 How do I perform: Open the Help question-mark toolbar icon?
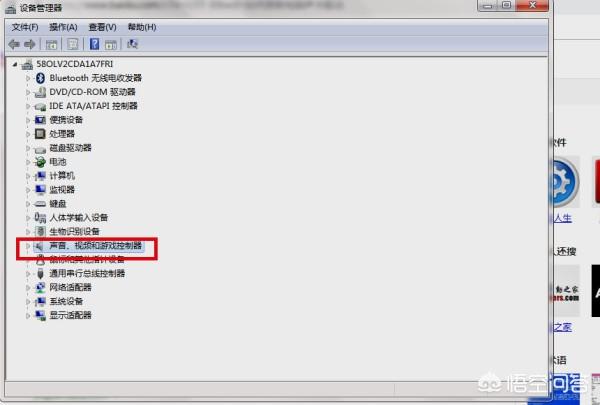tap(94, 44)
